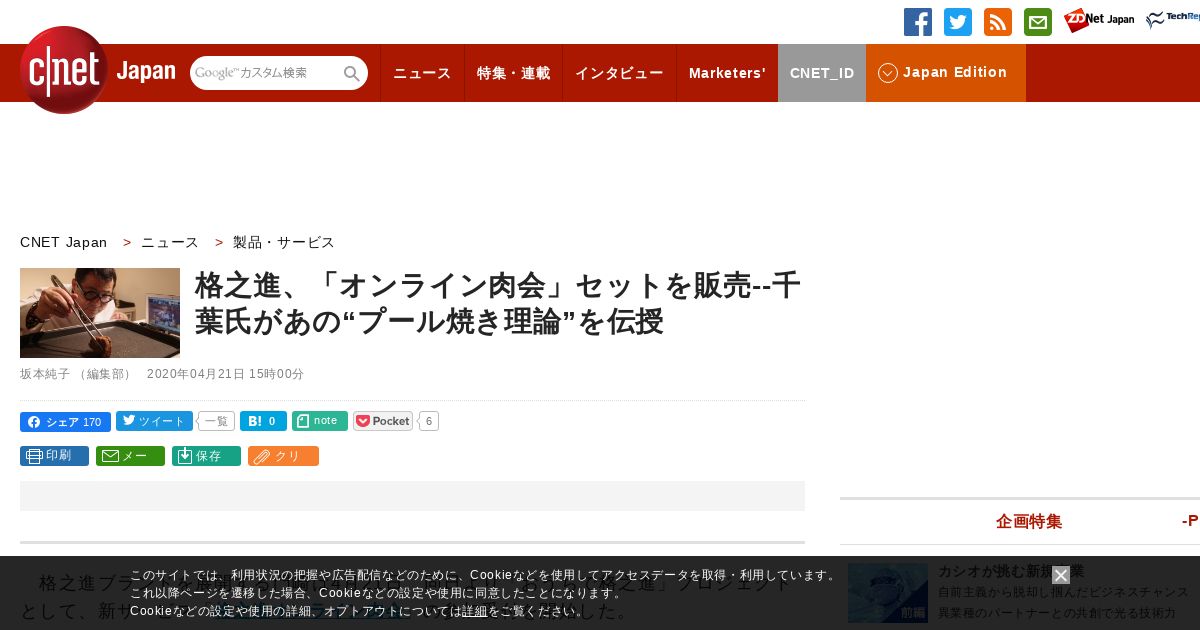This screenshot has width=1200, height=630.
Task: Follow the ニュース breadcrumb link
Action: pos(170,242)
